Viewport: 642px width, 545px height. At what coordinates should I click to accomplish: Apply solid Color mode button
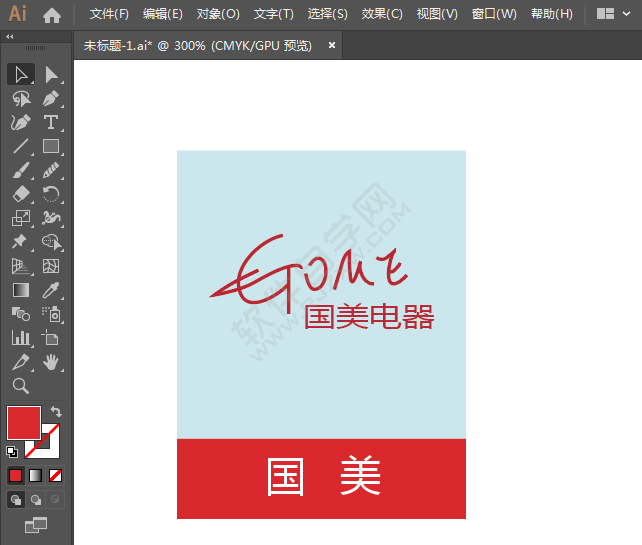(16, 475)
